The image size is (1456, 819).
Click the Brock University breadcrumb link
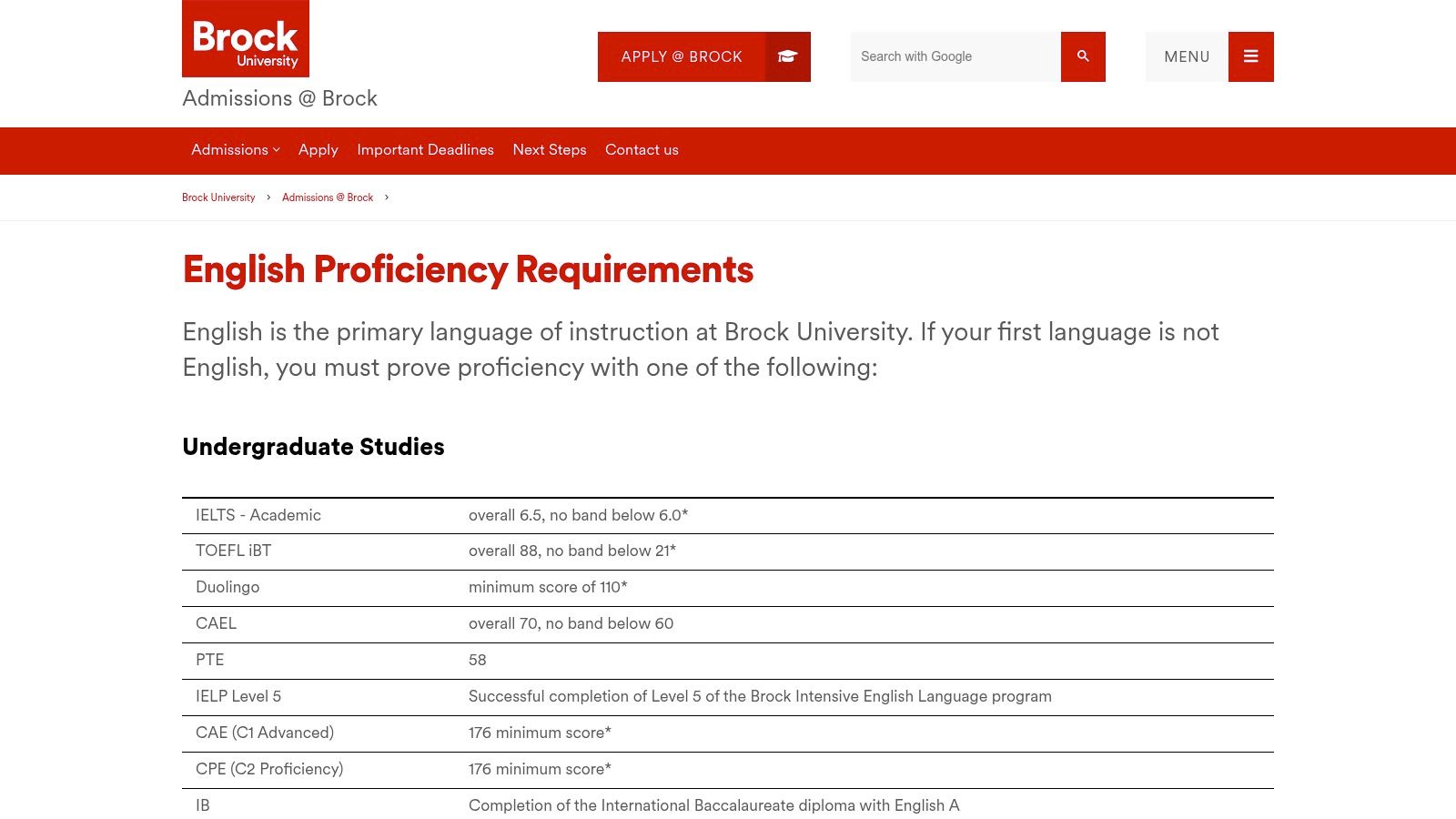point(218,197)
